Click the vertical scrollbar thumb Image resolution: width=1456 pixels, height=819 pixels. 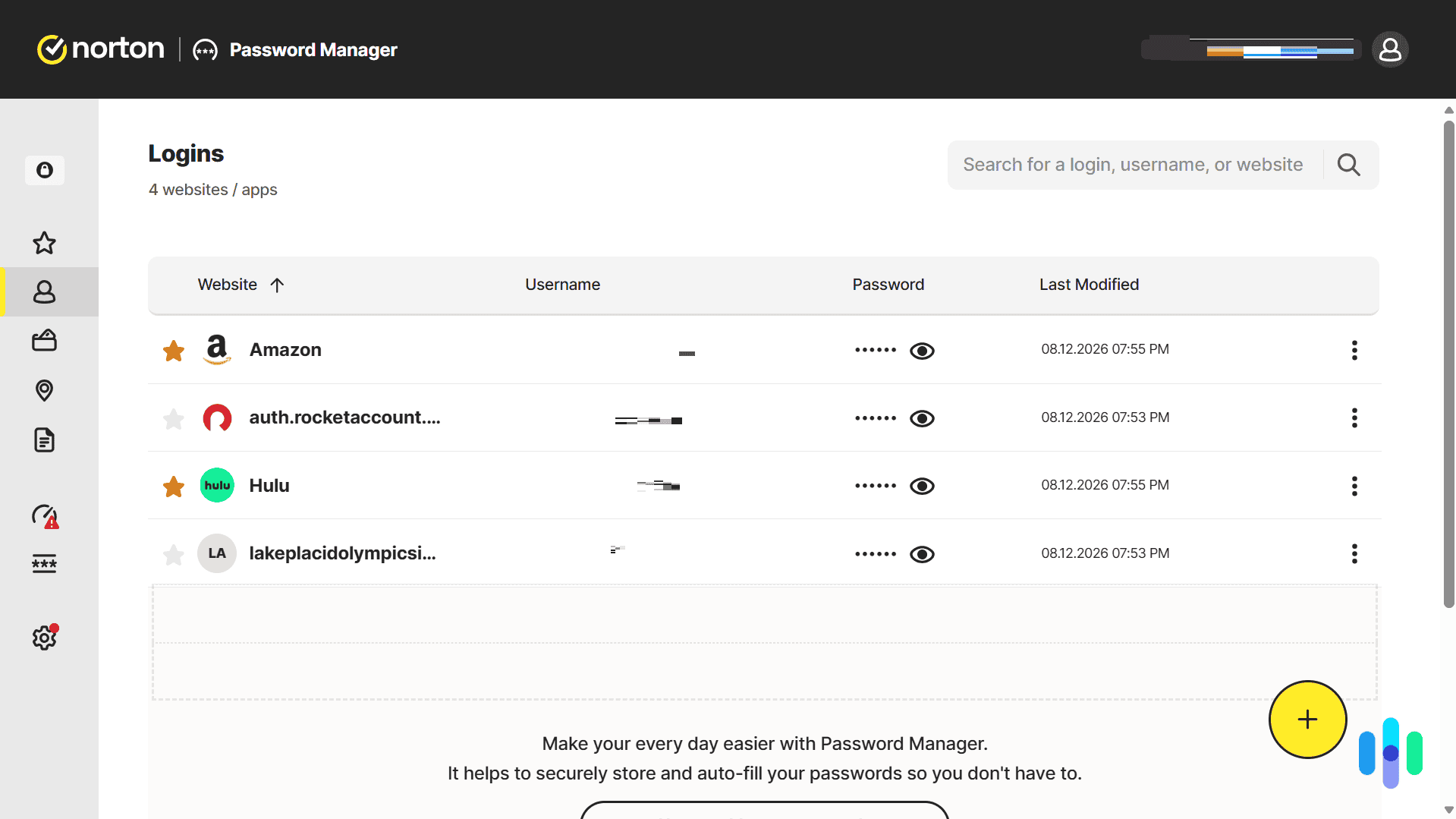pos(1448,364)
